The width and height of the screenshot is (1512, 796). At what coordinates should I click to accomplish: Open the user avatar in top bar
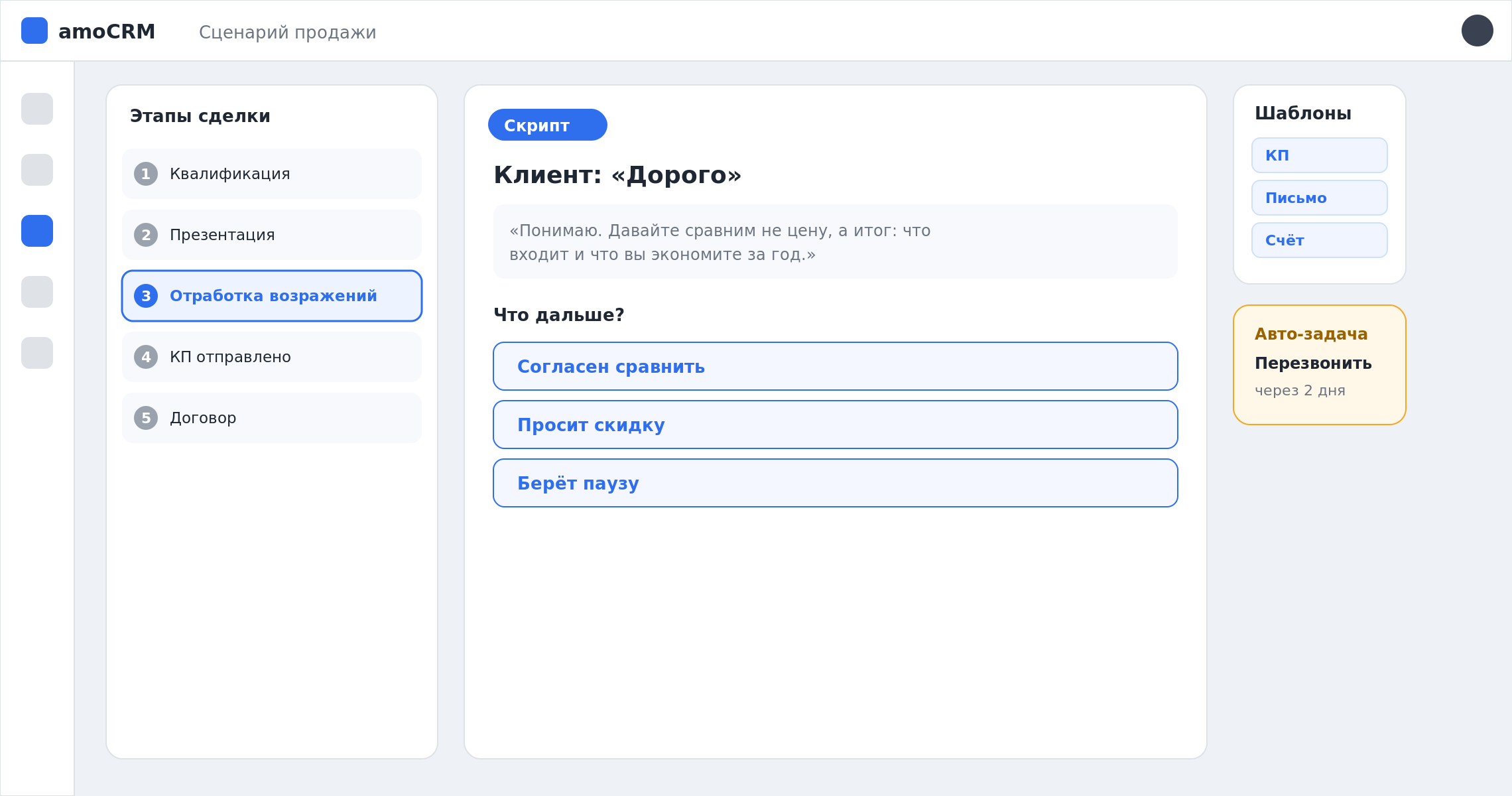tap(1478, 31)
